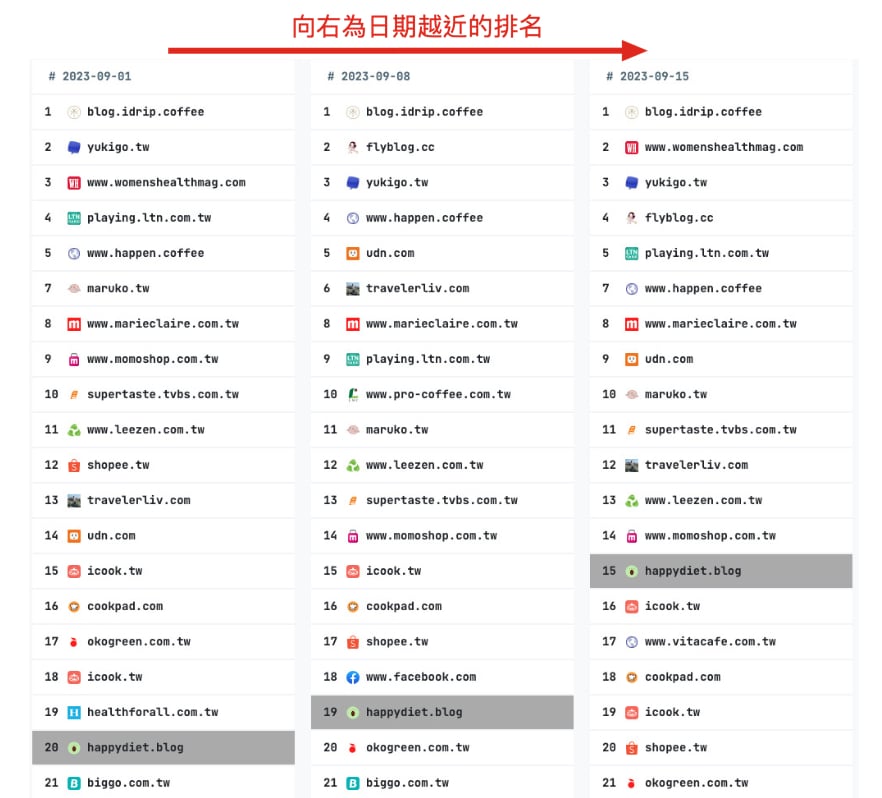Click the www.happen.coffee icon under 2023-09-08
The height and width of the screenshot is (798, 882).
pyautogui.click(x=353, y=218)
